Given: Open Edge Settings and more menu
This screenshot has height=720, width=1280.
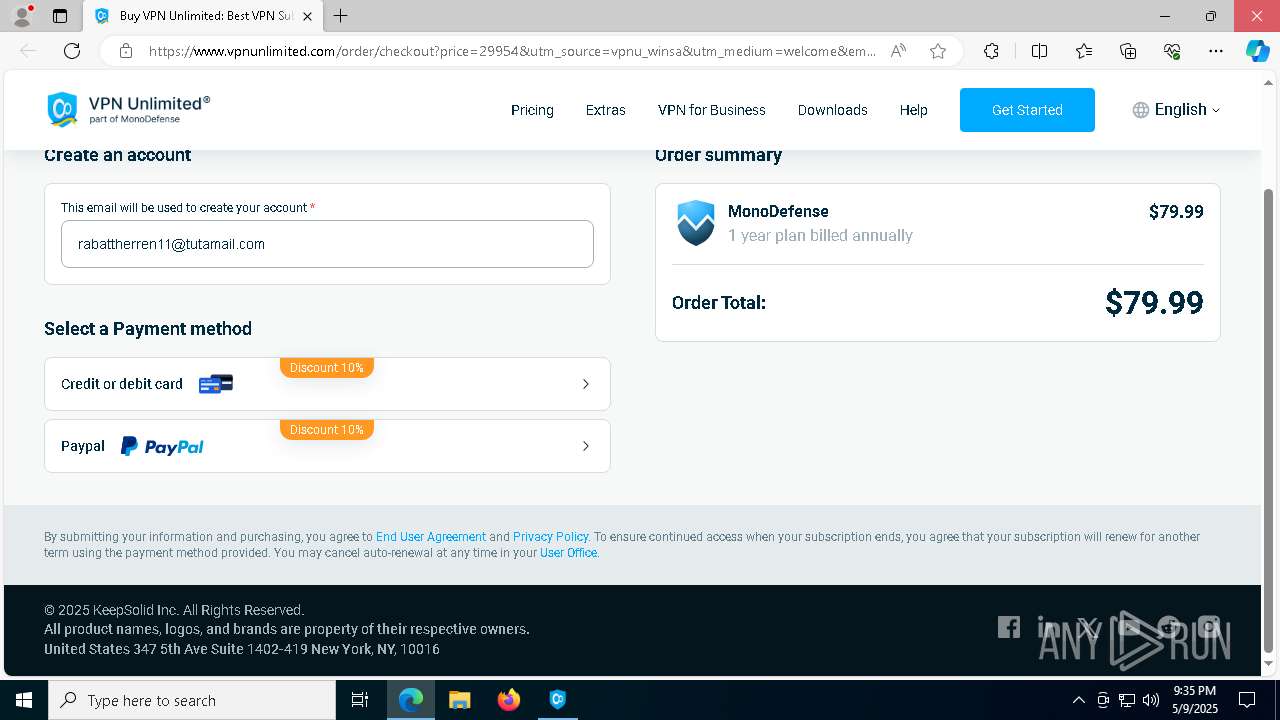Looking at the screenshot, I should 1216,51.
